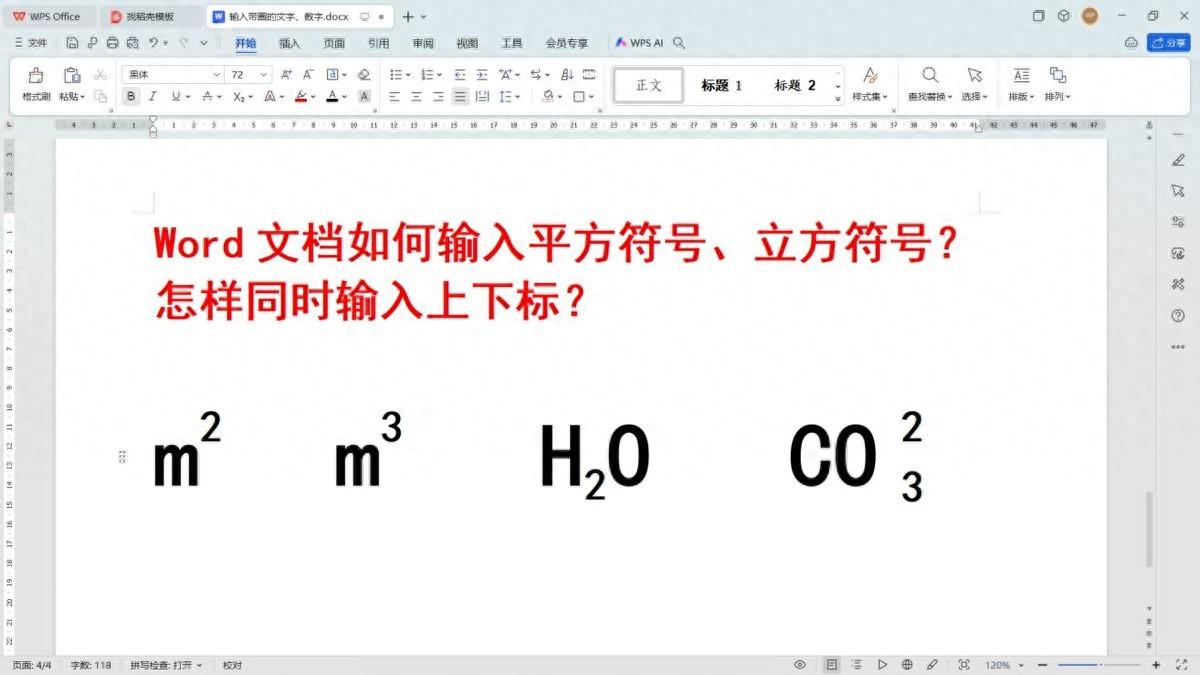Open the 视图 (View) ribbon tab

[x=467, y=43]
